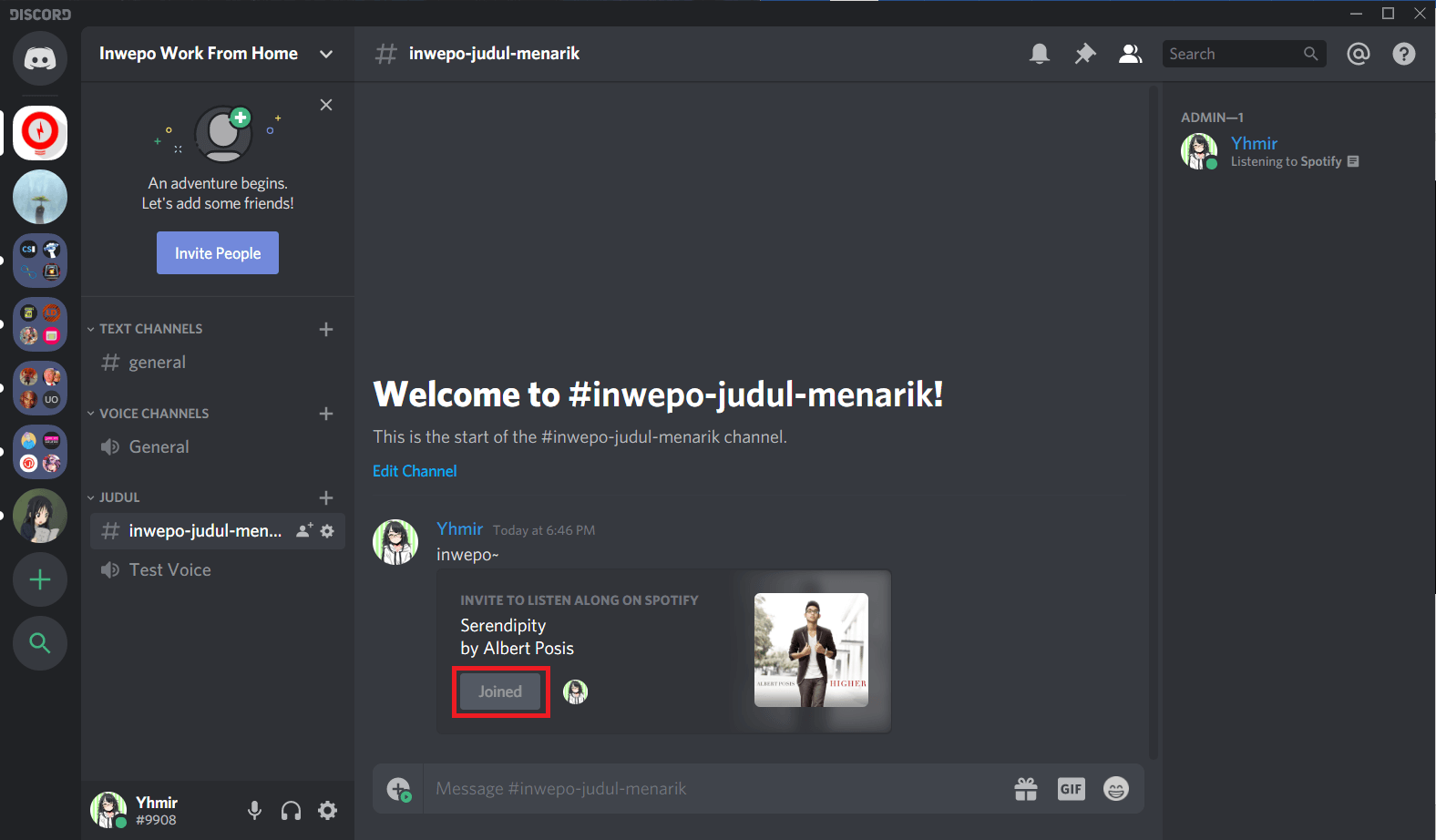Close the invite friends prompt
The width and height of the screenshot is (1436, 840).
(326, 105)
